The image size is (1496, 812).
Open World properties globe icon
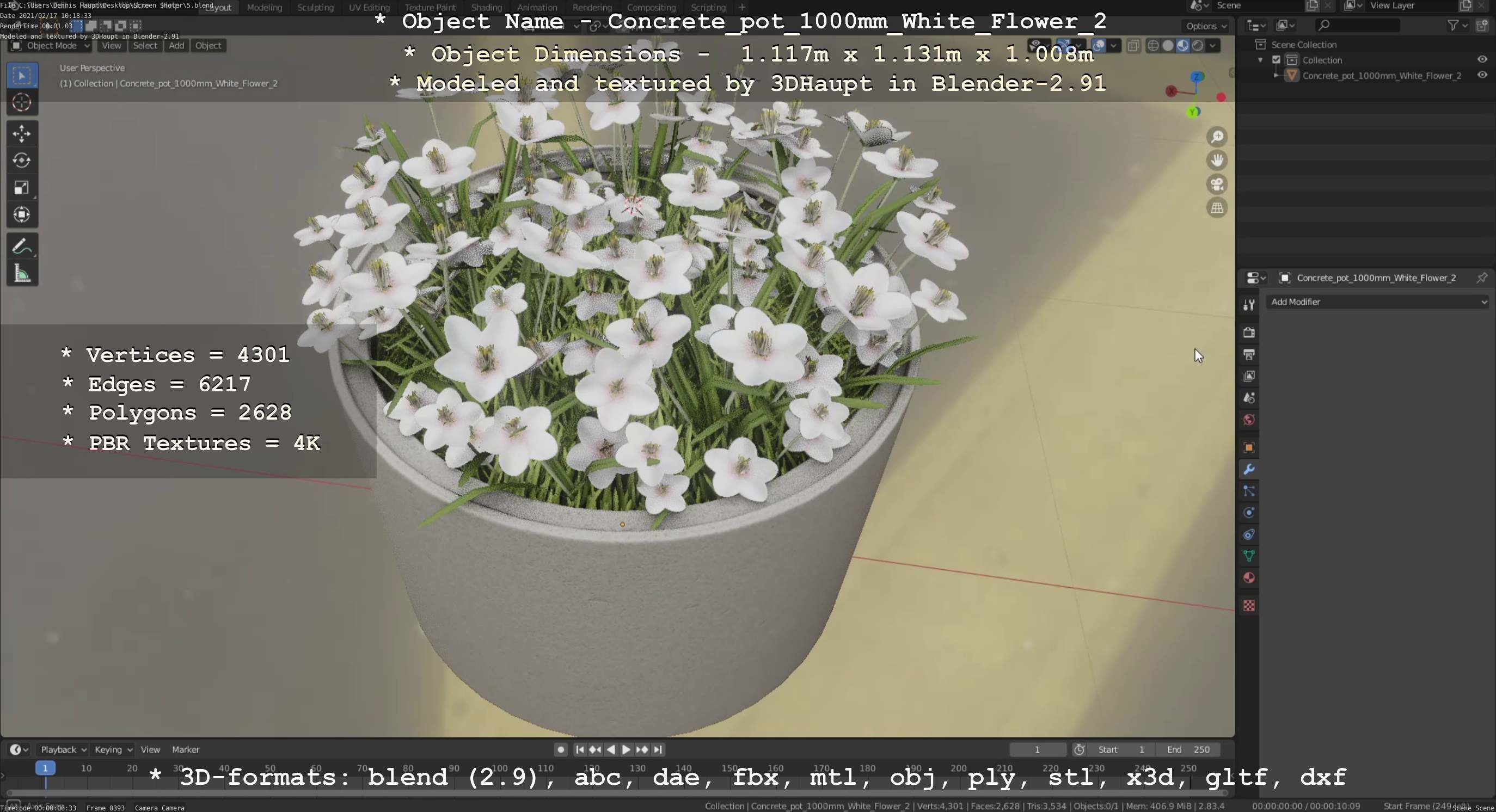pos(1249,420)
